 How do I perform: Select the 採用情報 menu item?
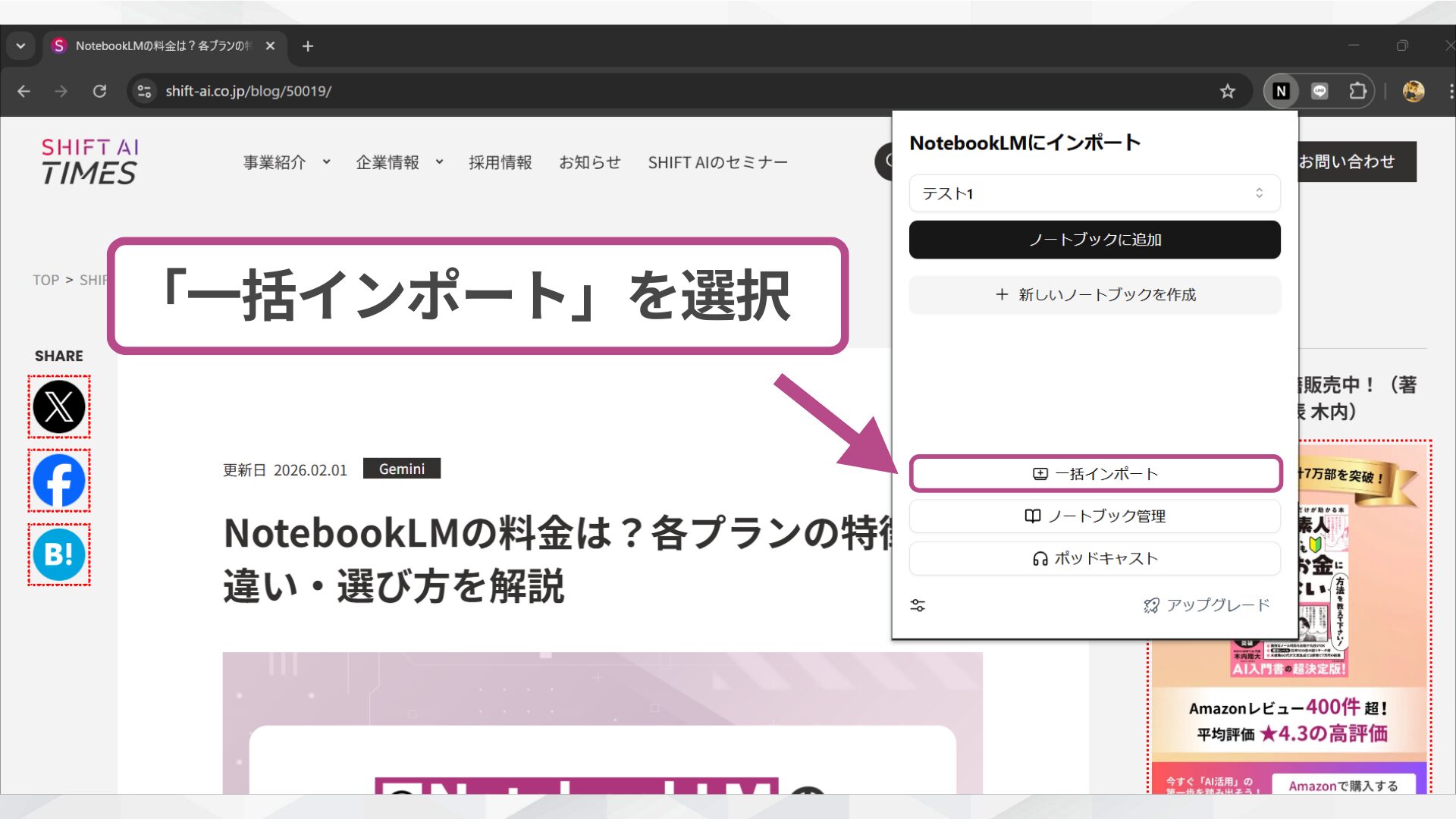pyautogui.click(x=500, y=162)
